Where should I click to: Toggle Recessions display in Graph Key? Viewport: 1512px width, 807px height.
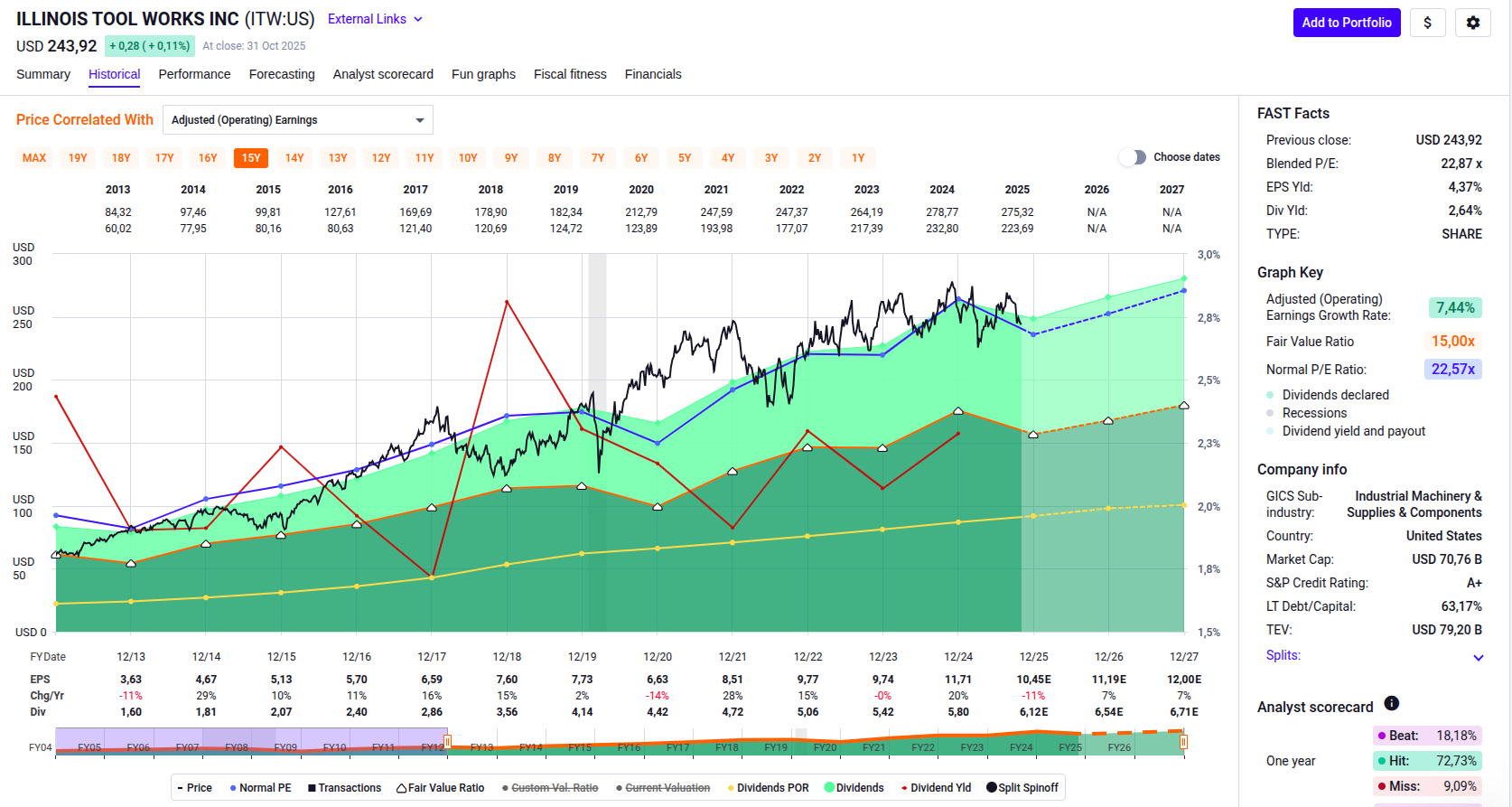[x=1313, y=413]
